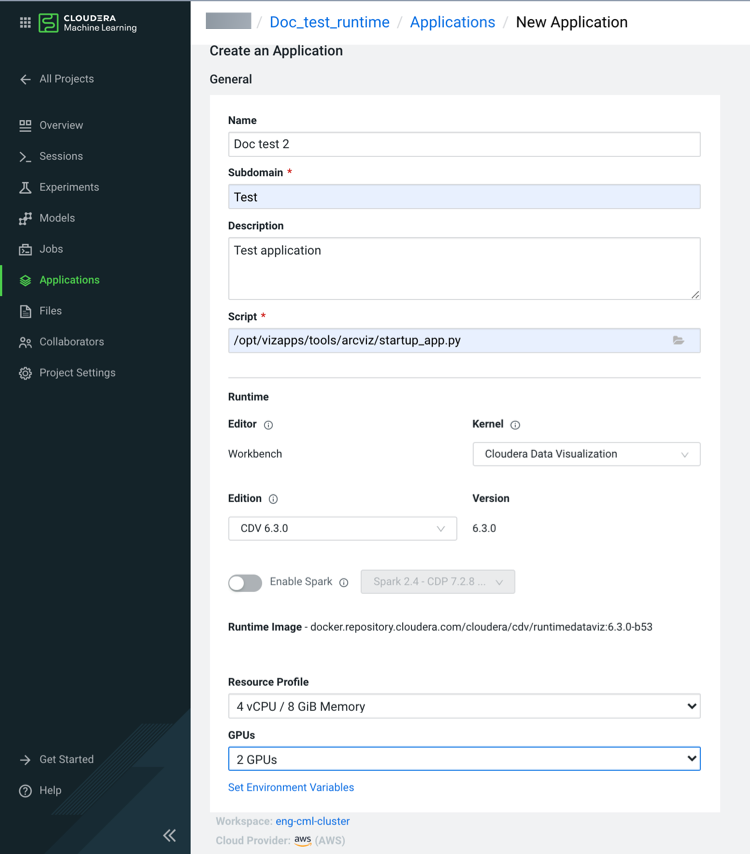The image size is (750, 854).
Task: Navigate to Project Settings
Action: coord(77,373)
